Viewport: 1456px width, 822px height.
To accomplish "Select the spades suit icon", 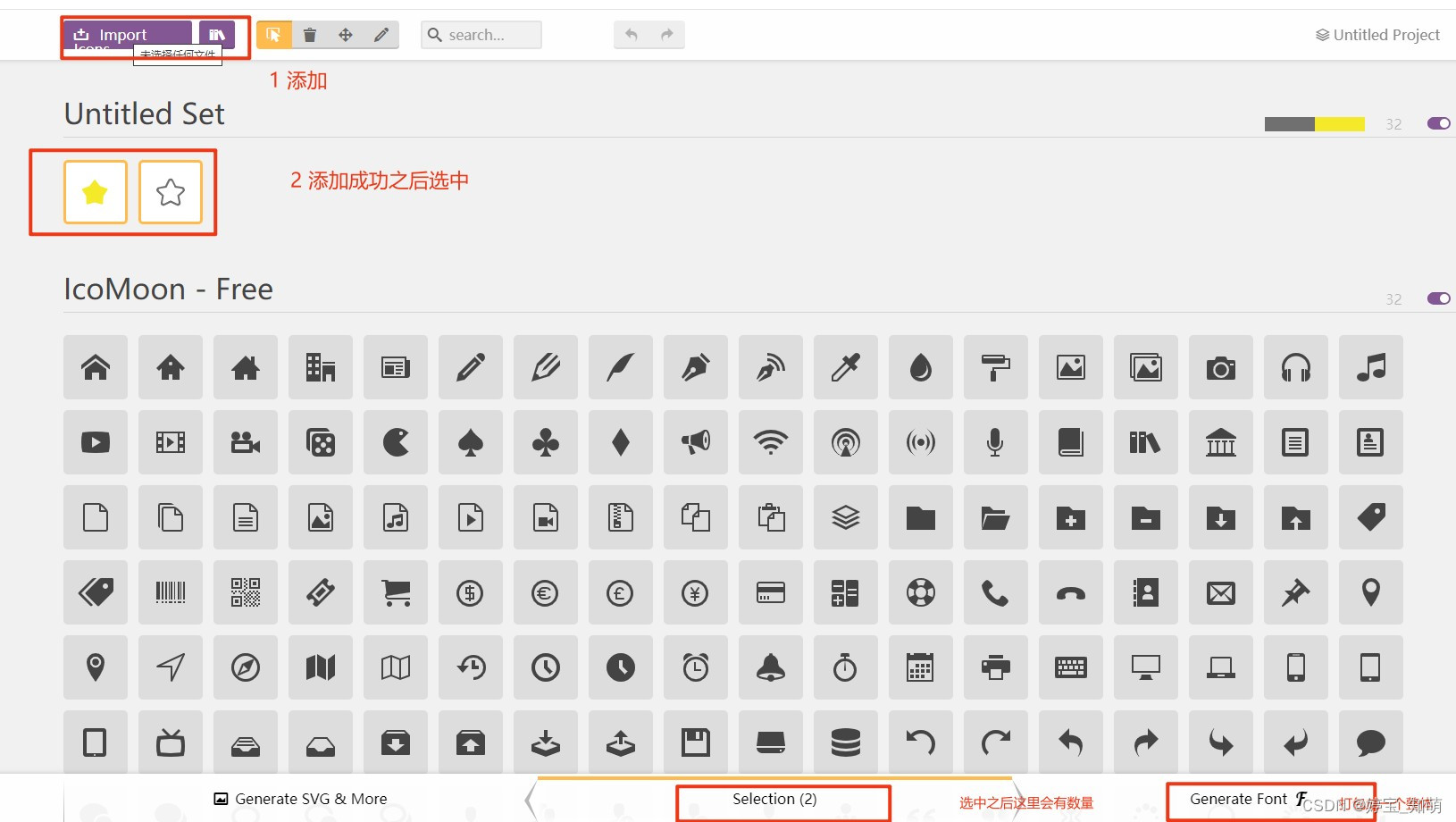I will pos(471,442).
